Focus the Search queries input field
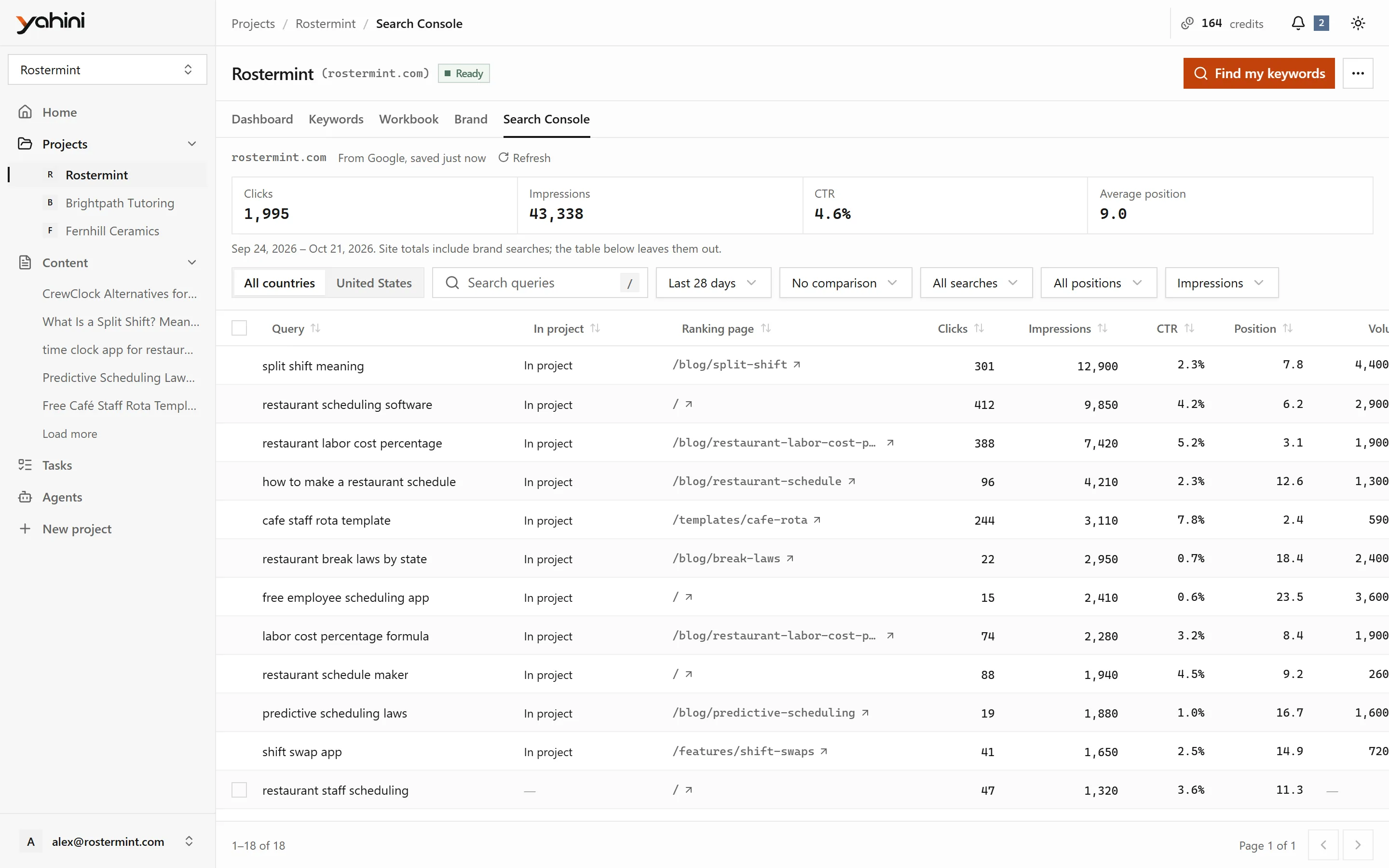 click(x=540, y=283)
